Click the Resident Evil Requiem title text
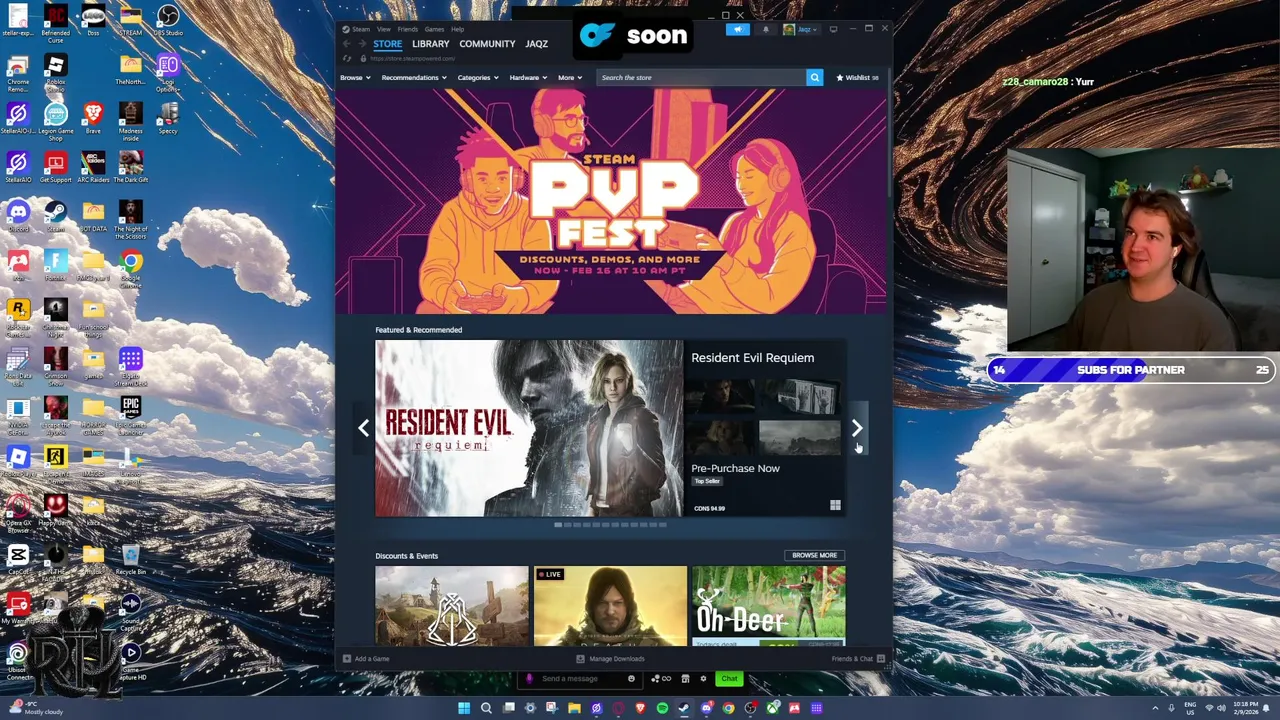The height and width of the screenshot is (720, 1280). tap(752, 358)
